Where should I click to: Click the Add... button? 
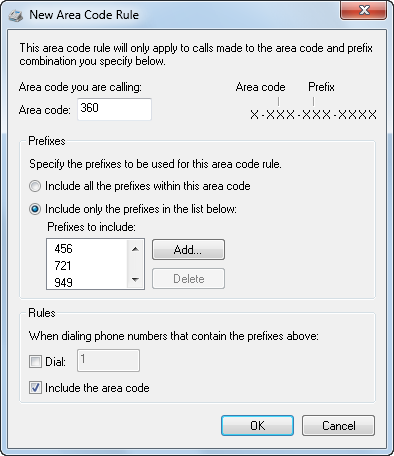[x=188, y=249]
